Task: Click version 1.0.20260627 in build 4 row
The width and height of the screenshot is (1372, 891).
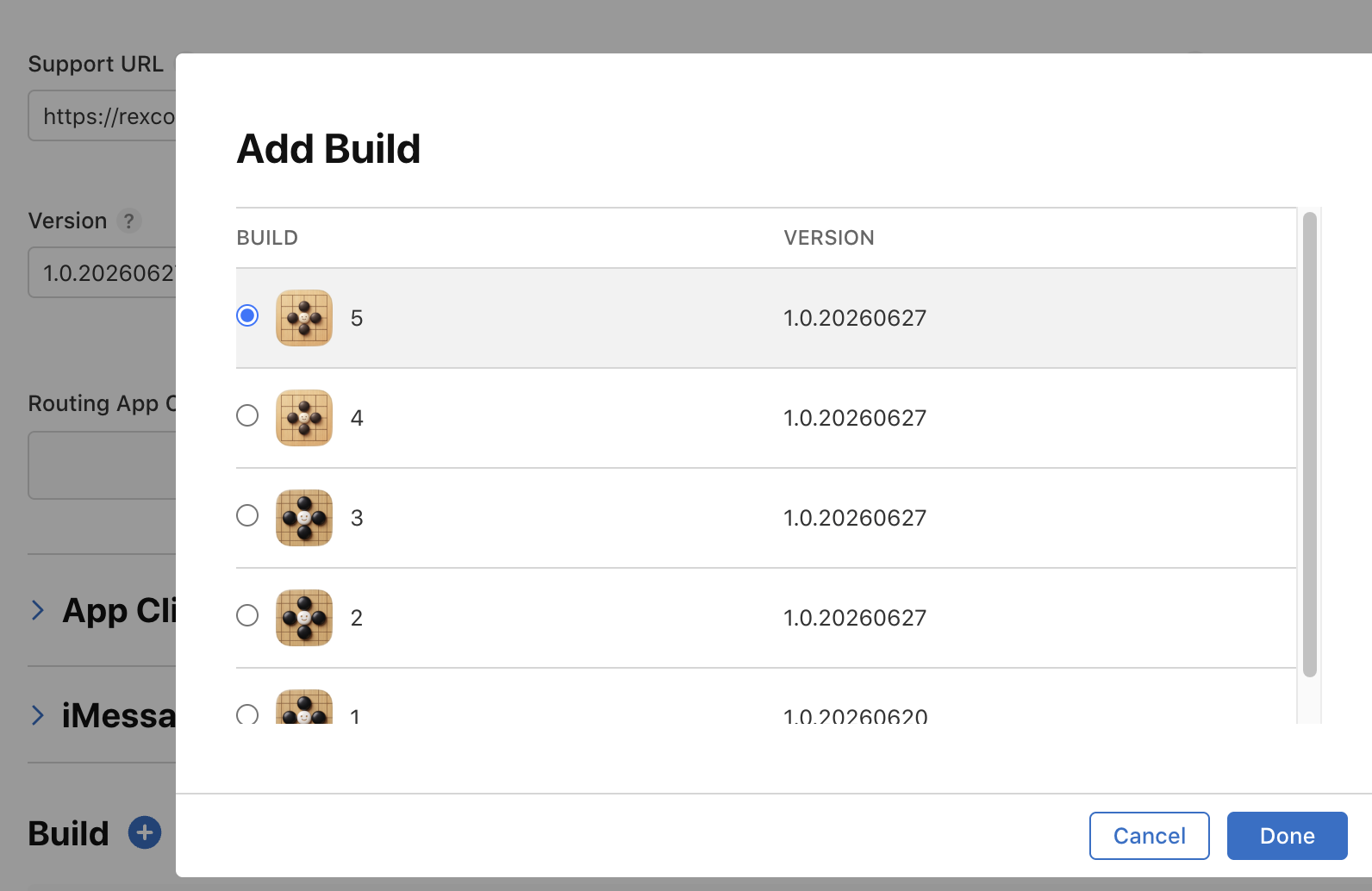Action: click(x=855, y=418)
